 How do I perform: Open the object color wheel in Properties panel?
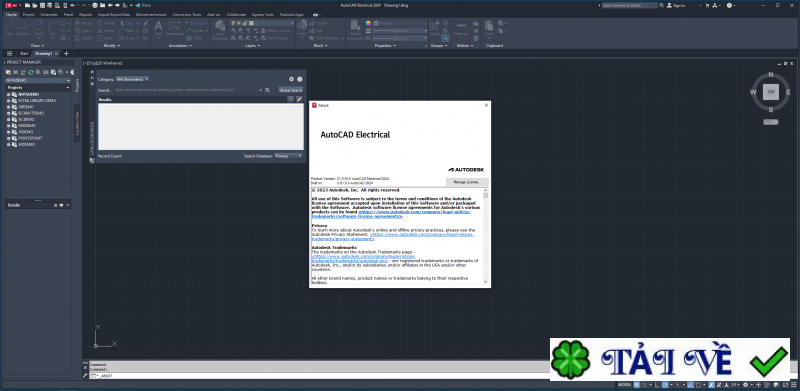pos(369,23)
